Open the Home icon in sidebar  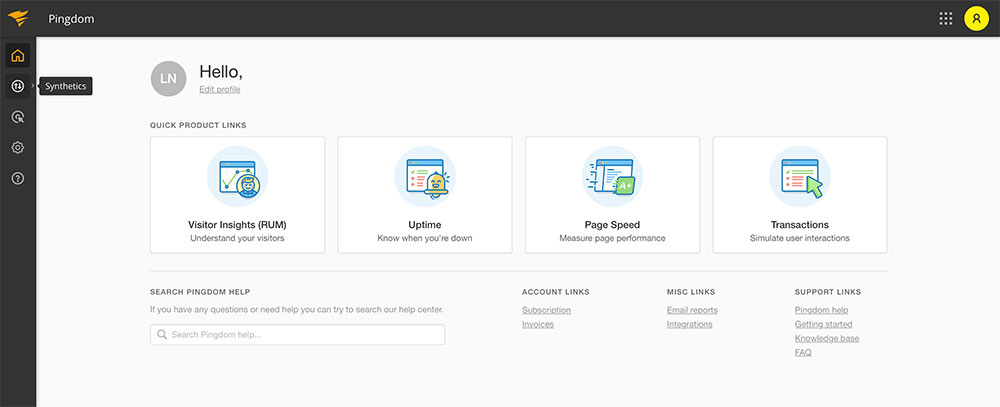click(x=18, y=56)
